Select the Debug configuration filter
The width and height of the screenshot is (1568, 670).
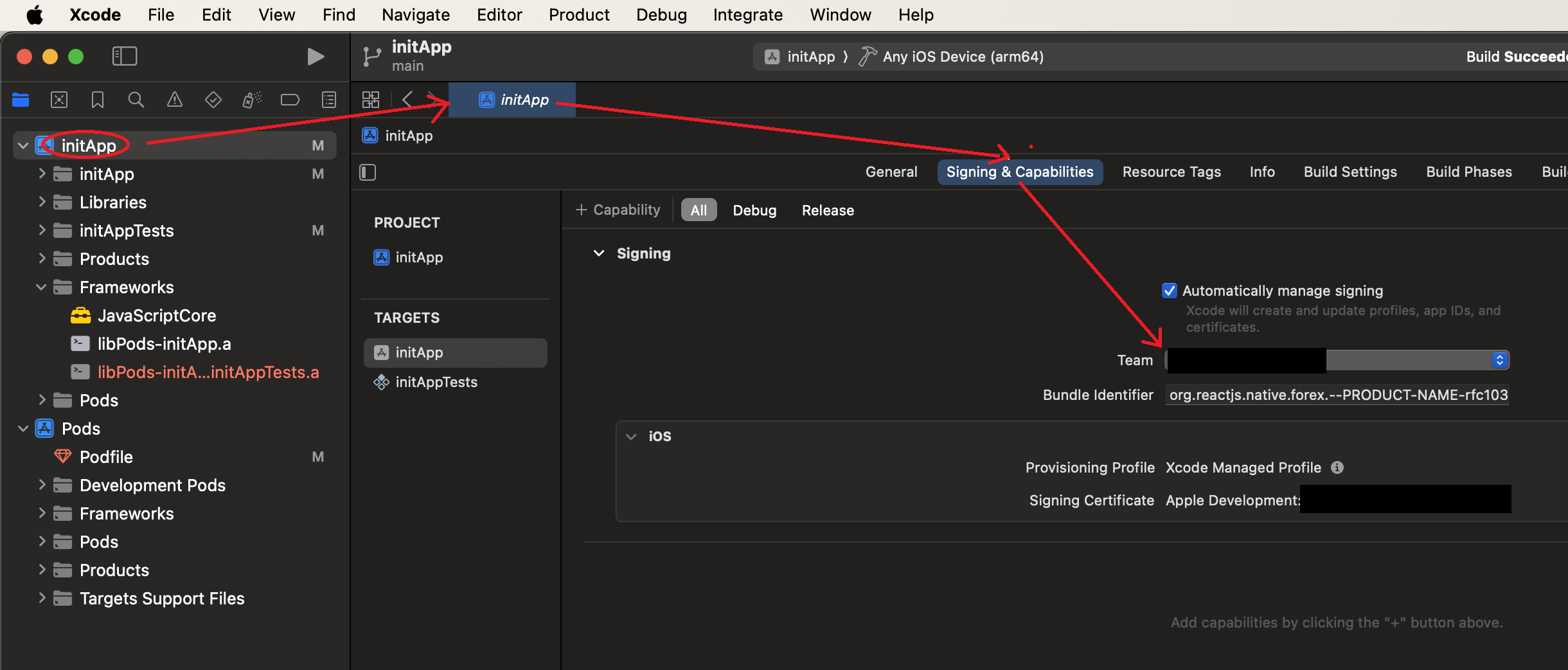[754, 210]
